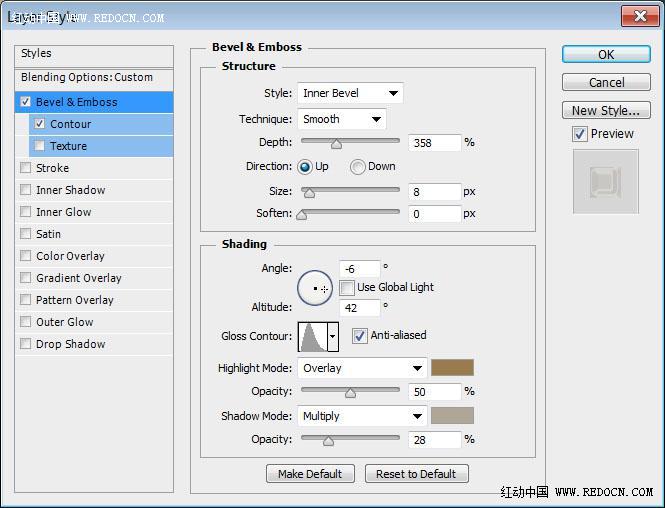Screen dimensions: 665x508
Task: Expand the Gloss Contour picker arrow
Action: pos(333,336)
